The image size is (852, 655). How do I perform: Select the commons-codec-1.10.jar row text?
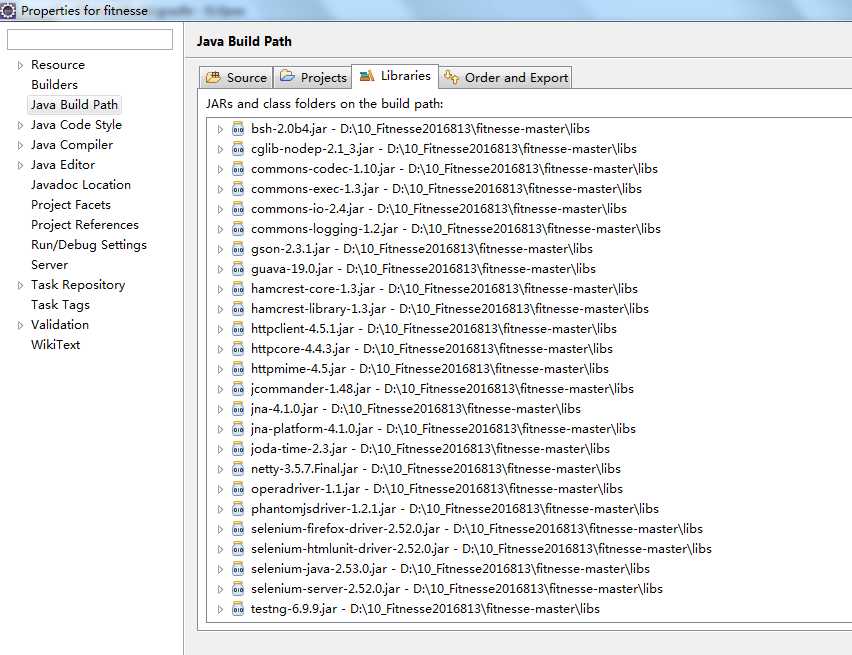click(454, 169)
